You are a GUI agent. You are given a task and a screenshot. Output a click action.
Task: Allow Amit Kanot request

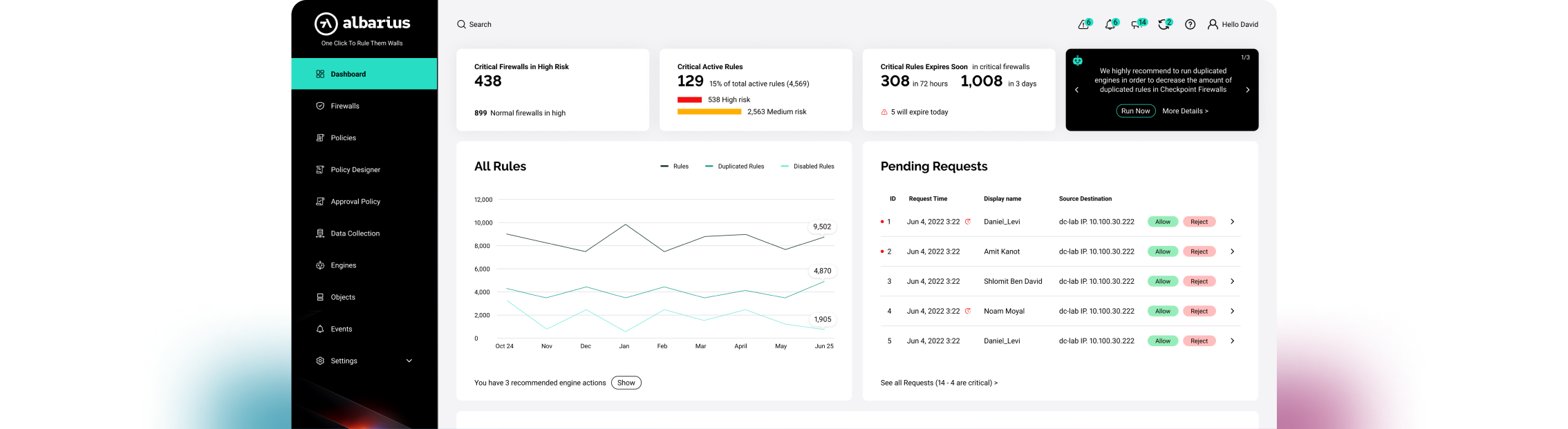point(1163,251)
